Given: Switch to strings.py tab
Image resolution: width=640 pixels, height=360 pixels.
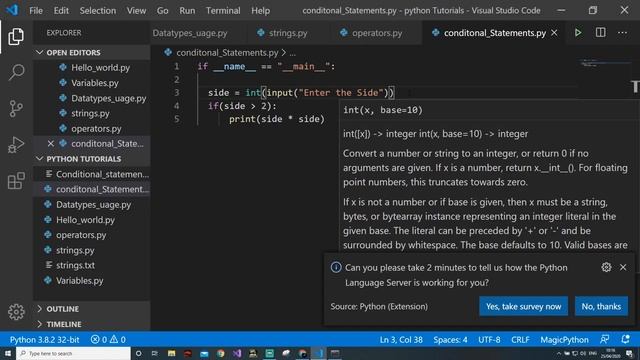Looking at the screenshot, I should (288, 33).
